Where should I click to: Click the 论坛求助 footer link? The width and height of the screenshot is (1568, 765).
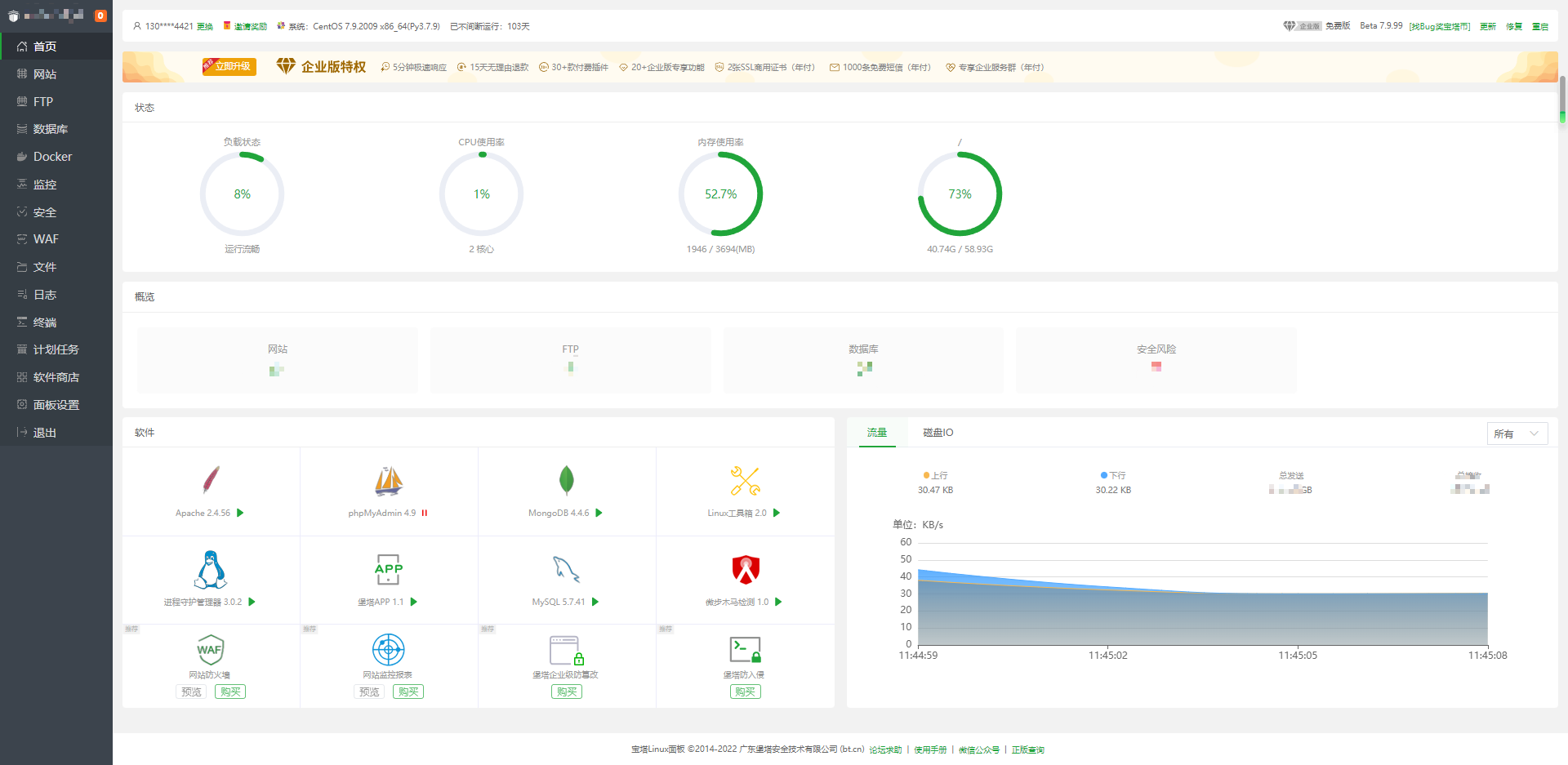pyautogui.click(x=885, y=749)
